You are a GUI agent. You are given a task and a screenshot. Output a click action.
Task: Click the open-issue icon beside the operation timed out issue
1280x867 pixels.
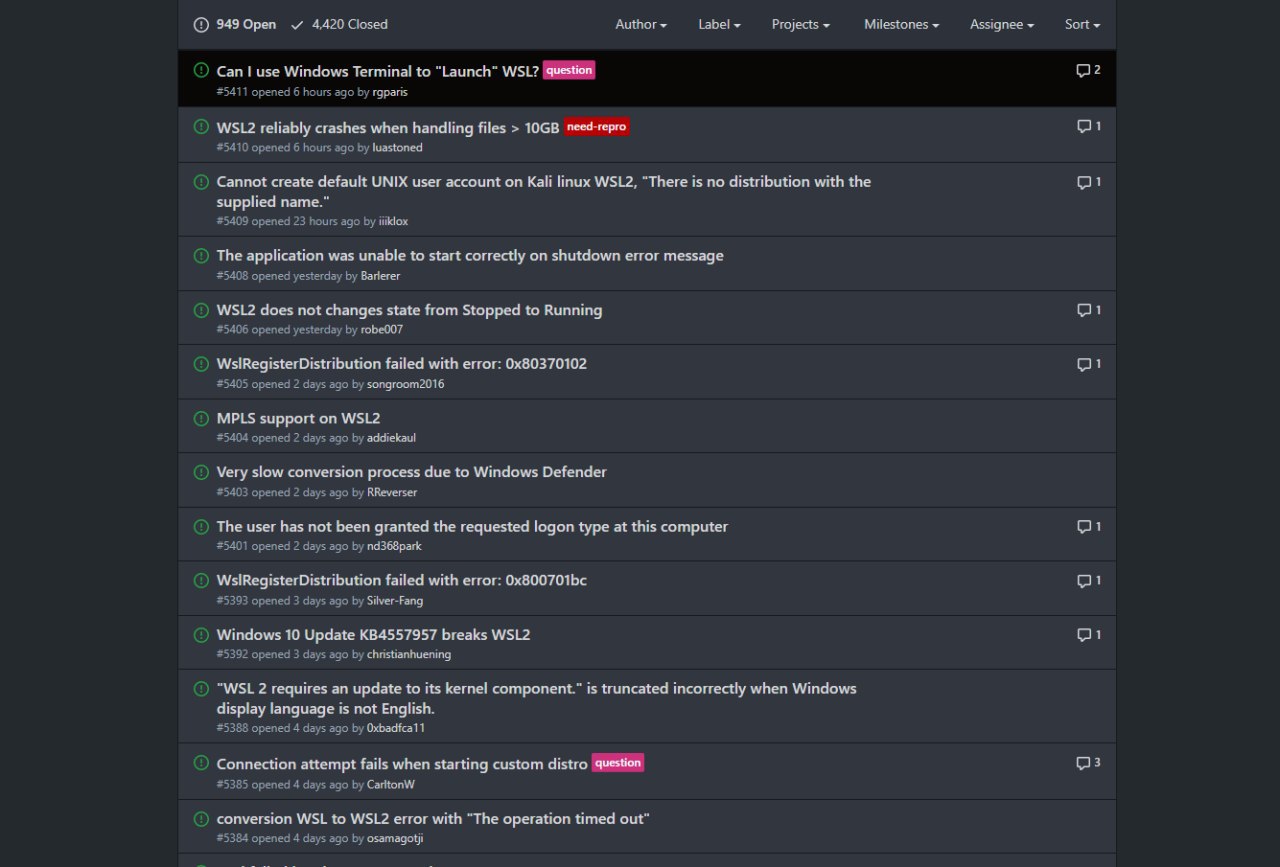click(201, 817)
